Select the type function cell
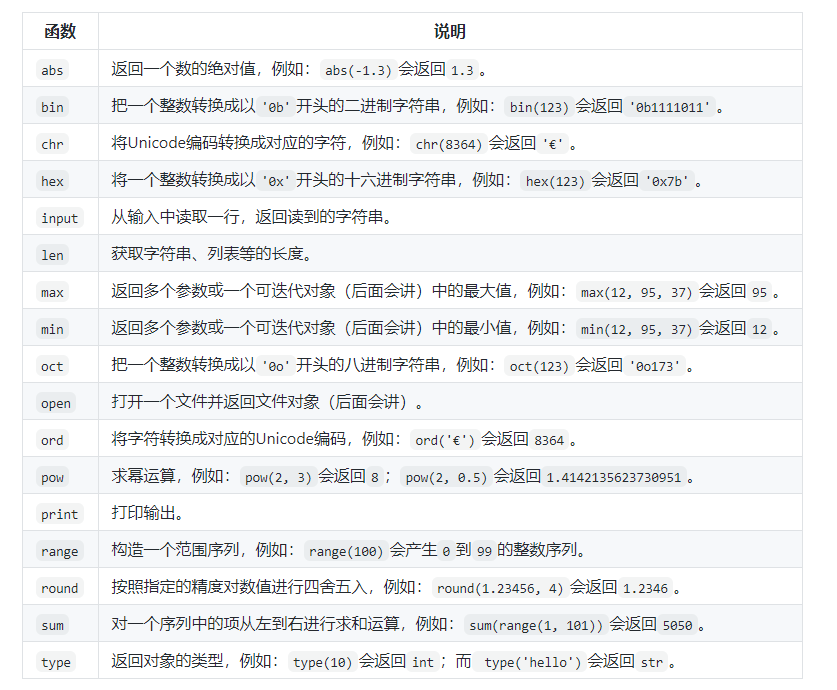 55,661
